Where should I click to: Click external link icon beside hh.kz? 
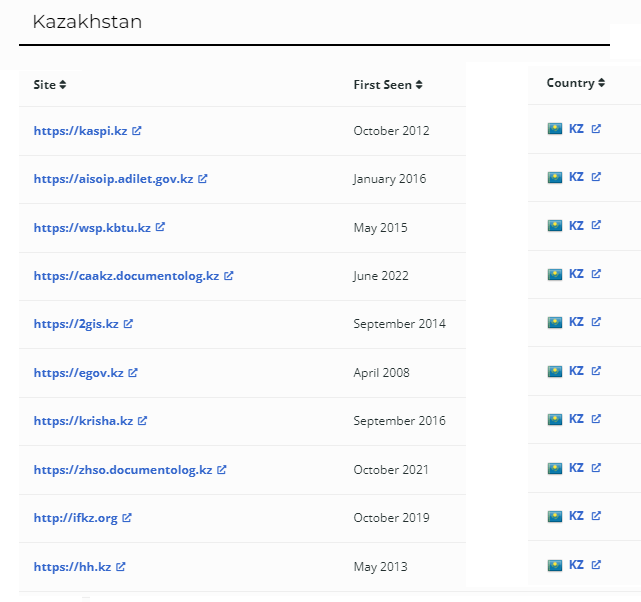pos(121,566)
